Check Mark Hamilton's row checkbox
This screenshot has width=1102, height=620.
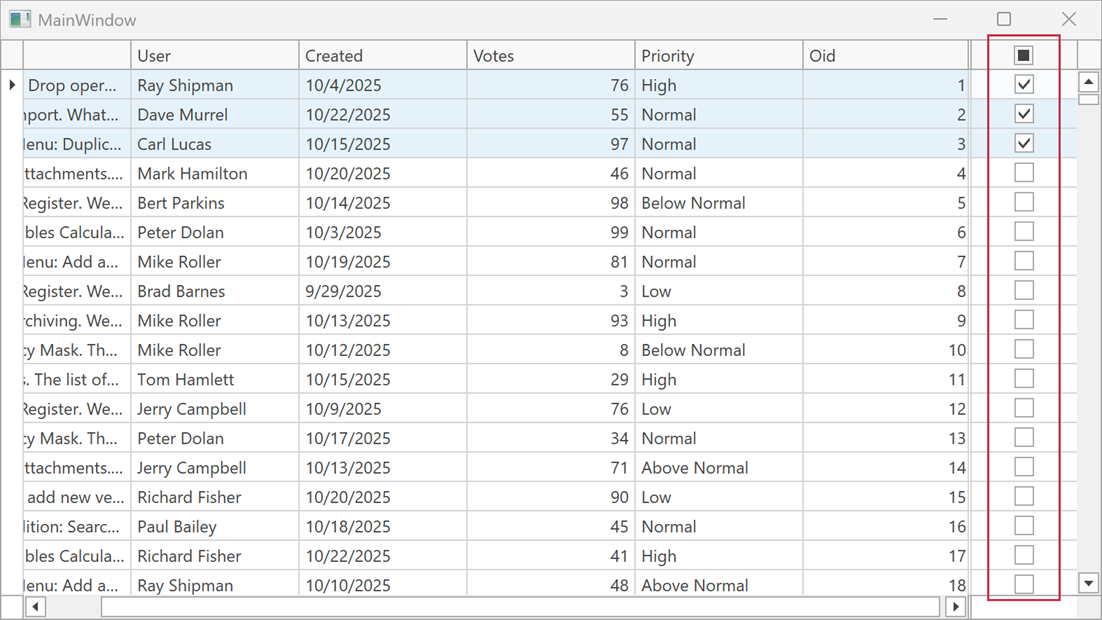1023,172
